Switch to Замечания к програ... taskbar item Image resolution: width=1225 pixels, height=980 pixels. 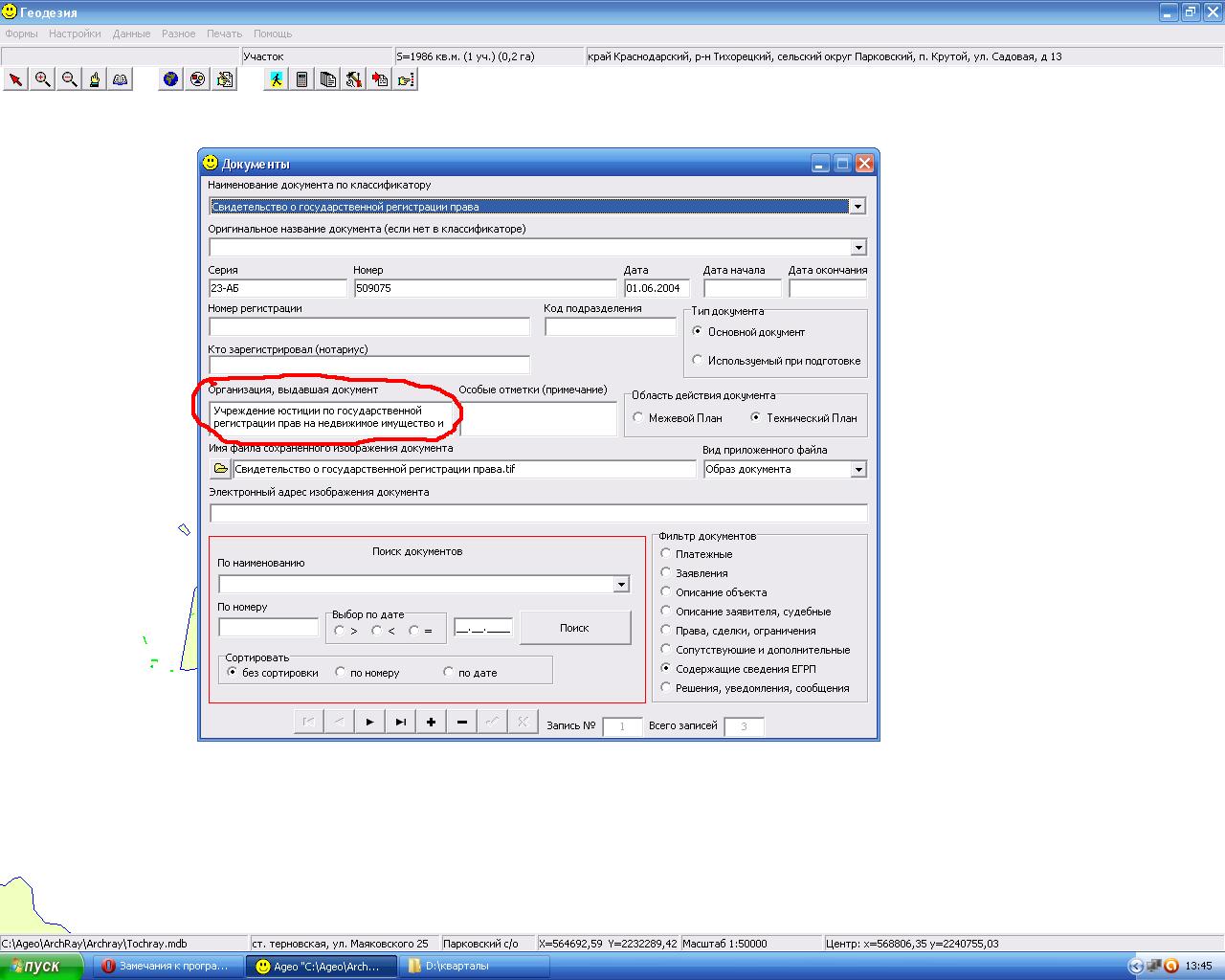(167, 966)
